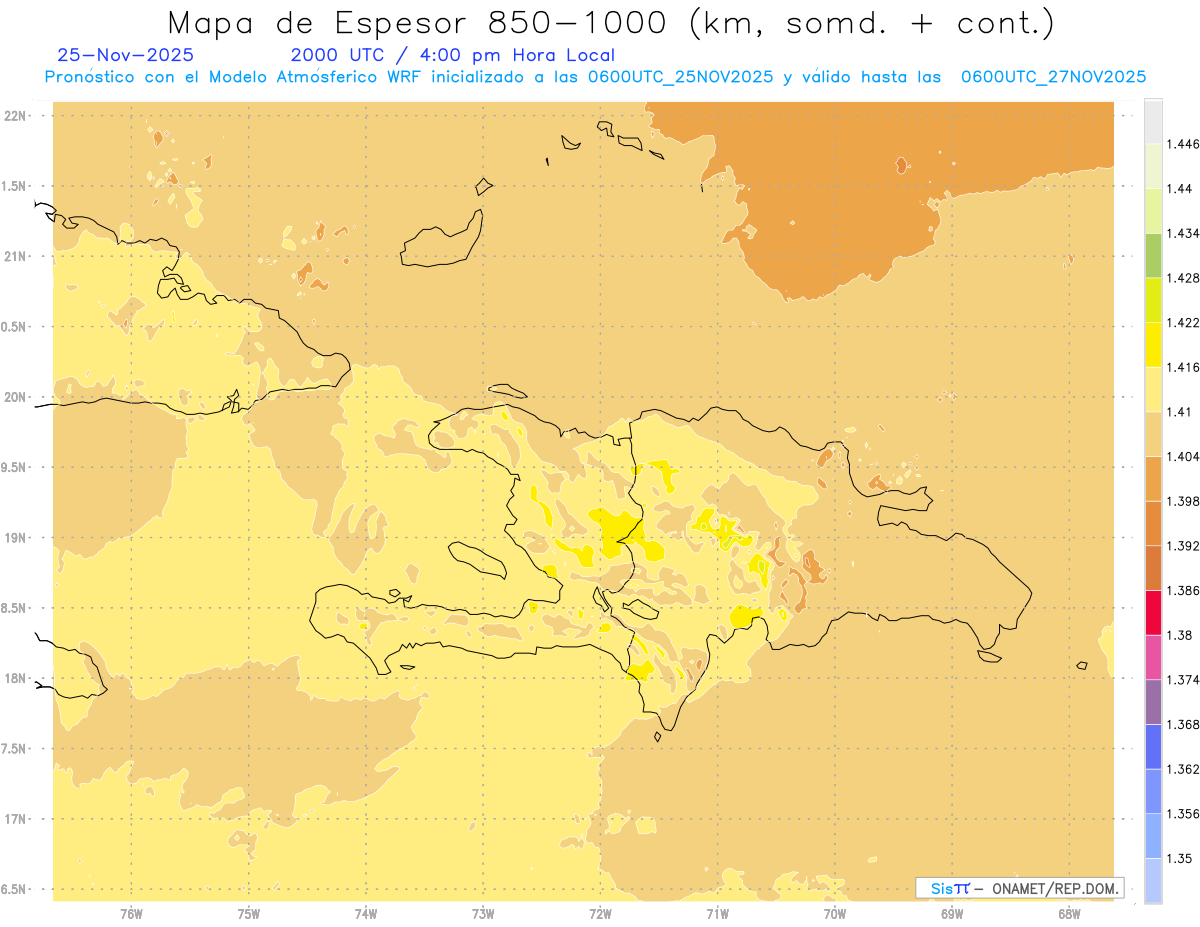Pick the red swatch in the color legend
The image size is (1200, 927).
[x=1153, y=612]
